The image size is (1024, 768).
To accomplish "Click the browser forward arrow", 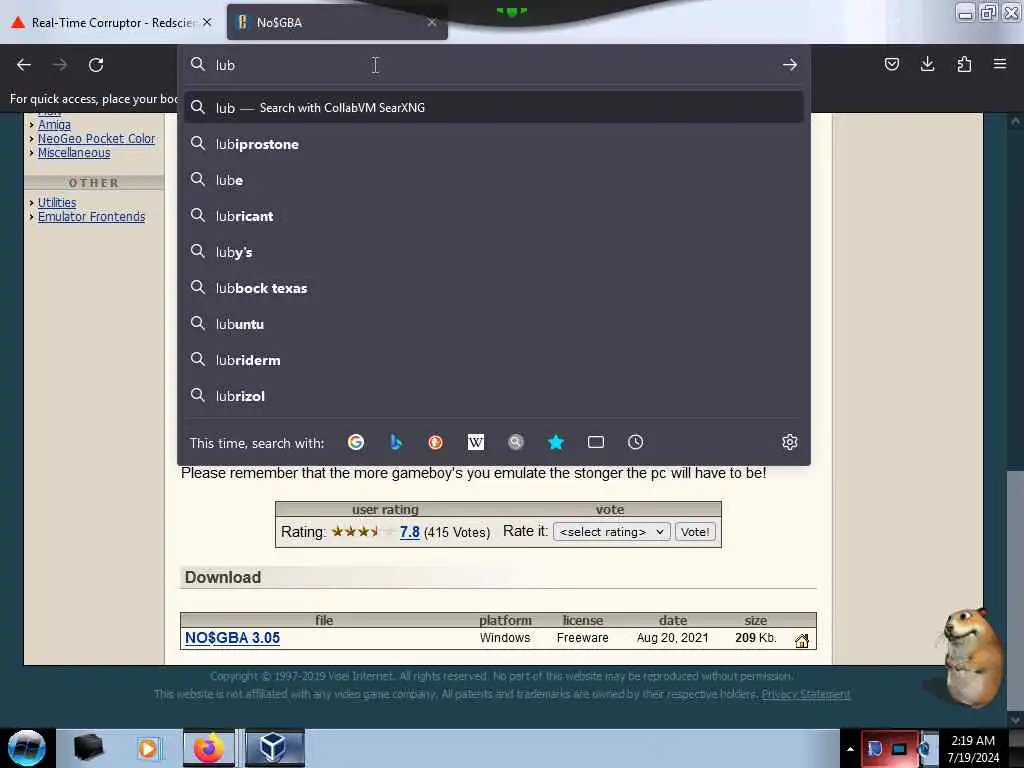I will tap(60, 65).
